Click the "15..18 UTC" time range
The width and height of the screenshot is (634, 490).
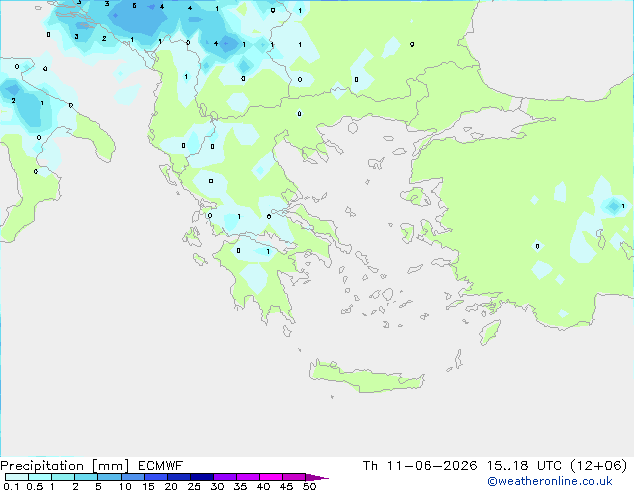tap(524, 466)
